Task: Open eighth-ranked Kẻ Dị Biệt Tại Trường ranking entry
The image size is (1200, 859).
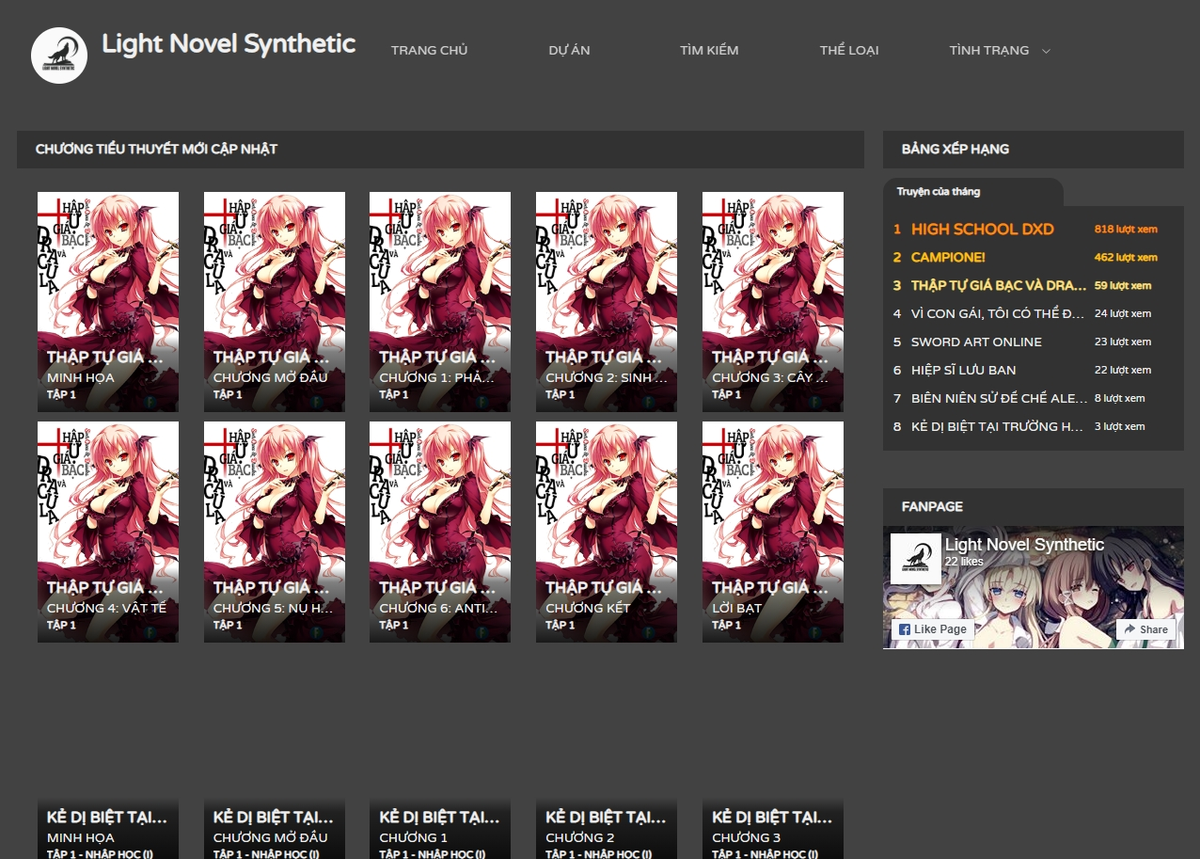Action: 997,426
